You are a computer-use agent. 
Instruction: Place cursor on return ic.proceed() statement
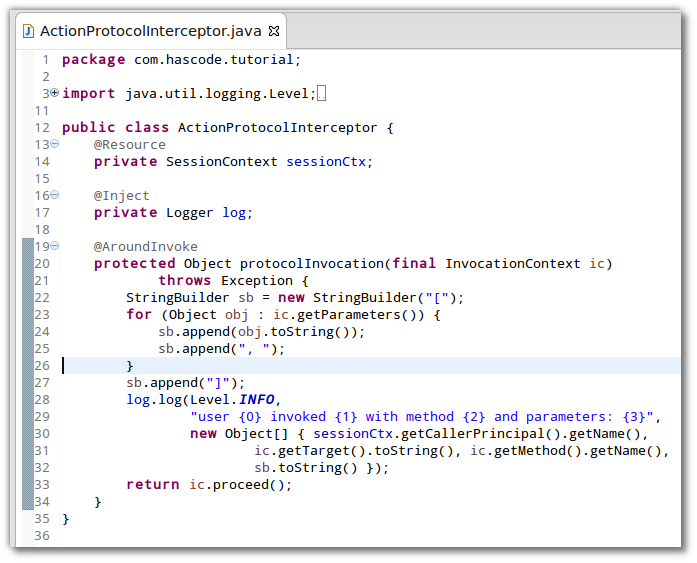(208, 484)
